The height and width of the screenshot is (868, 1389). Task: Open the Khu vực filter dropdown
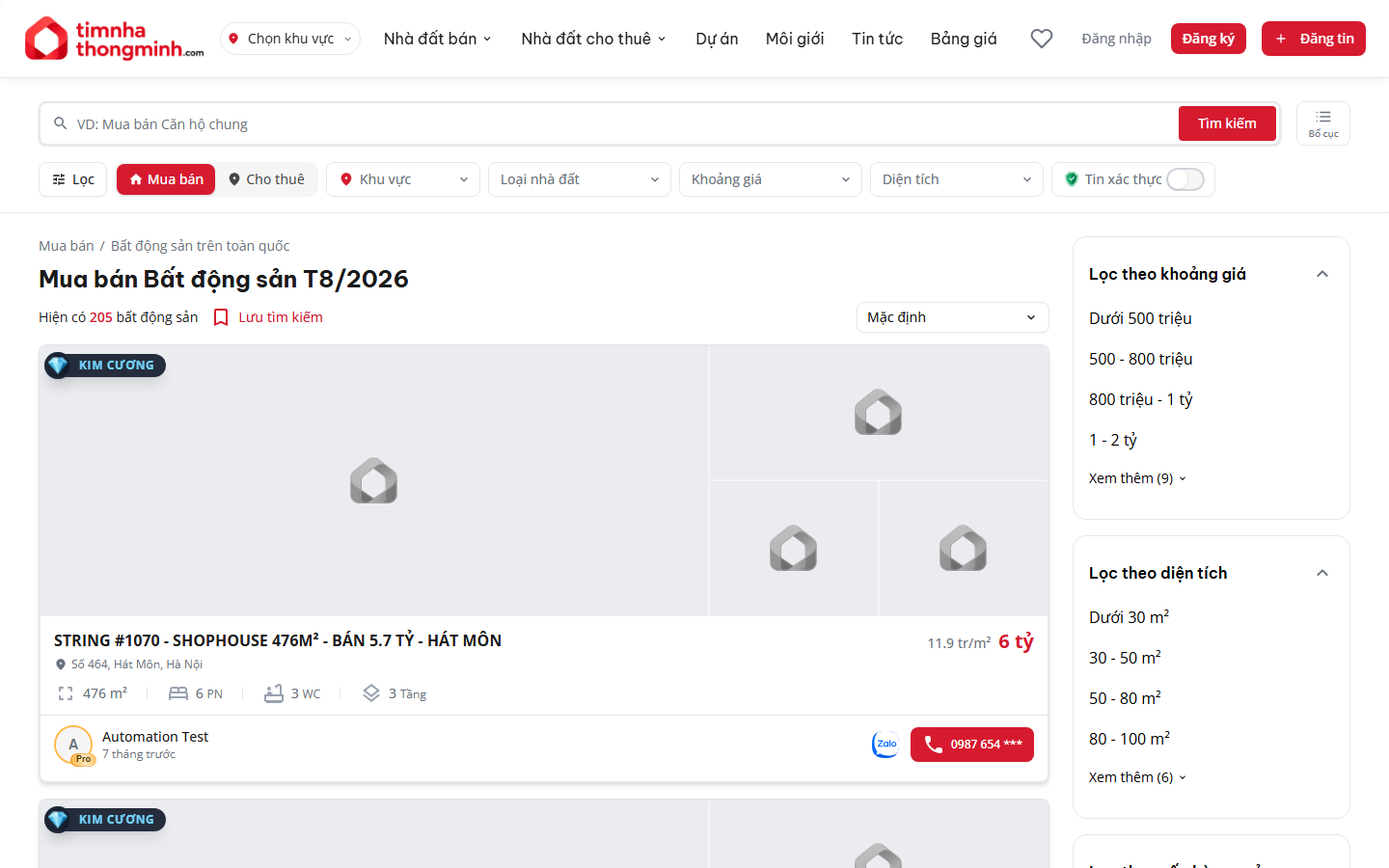(x=403, y=179)
